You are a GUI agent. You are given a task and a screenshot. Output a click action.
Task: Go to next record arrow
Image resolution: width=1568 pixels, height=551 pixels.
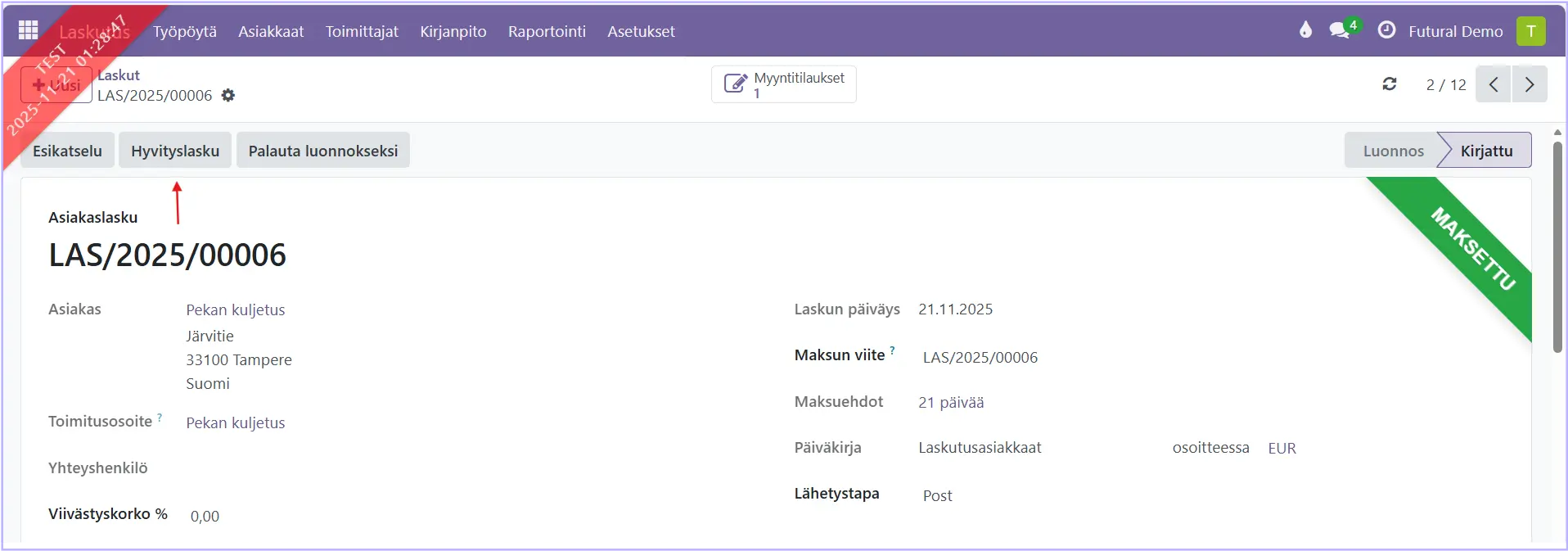click(1530, 84)
